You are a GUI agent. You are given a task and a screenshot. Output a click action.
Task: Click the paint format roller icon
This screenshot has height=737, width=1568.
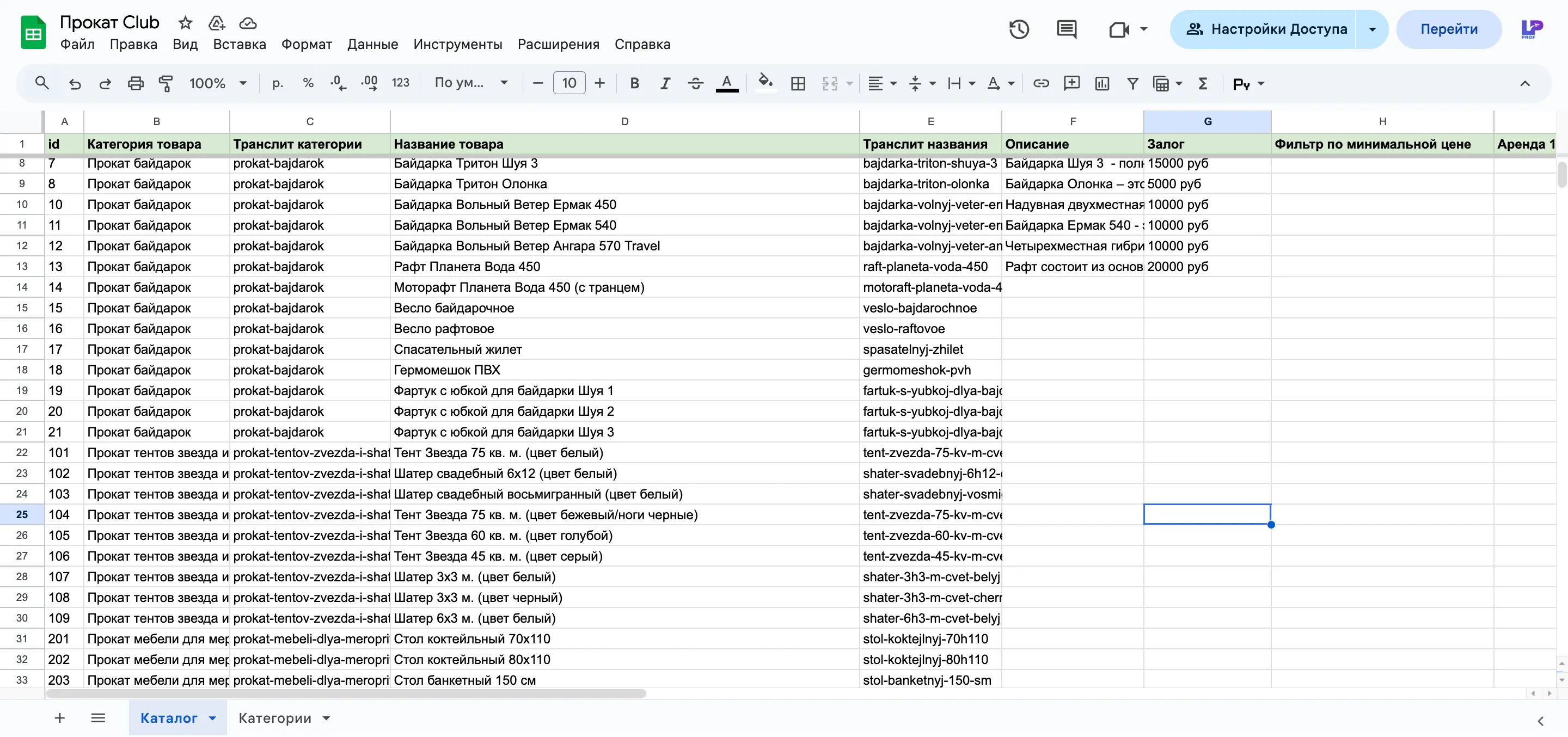[x=166, y=83]
